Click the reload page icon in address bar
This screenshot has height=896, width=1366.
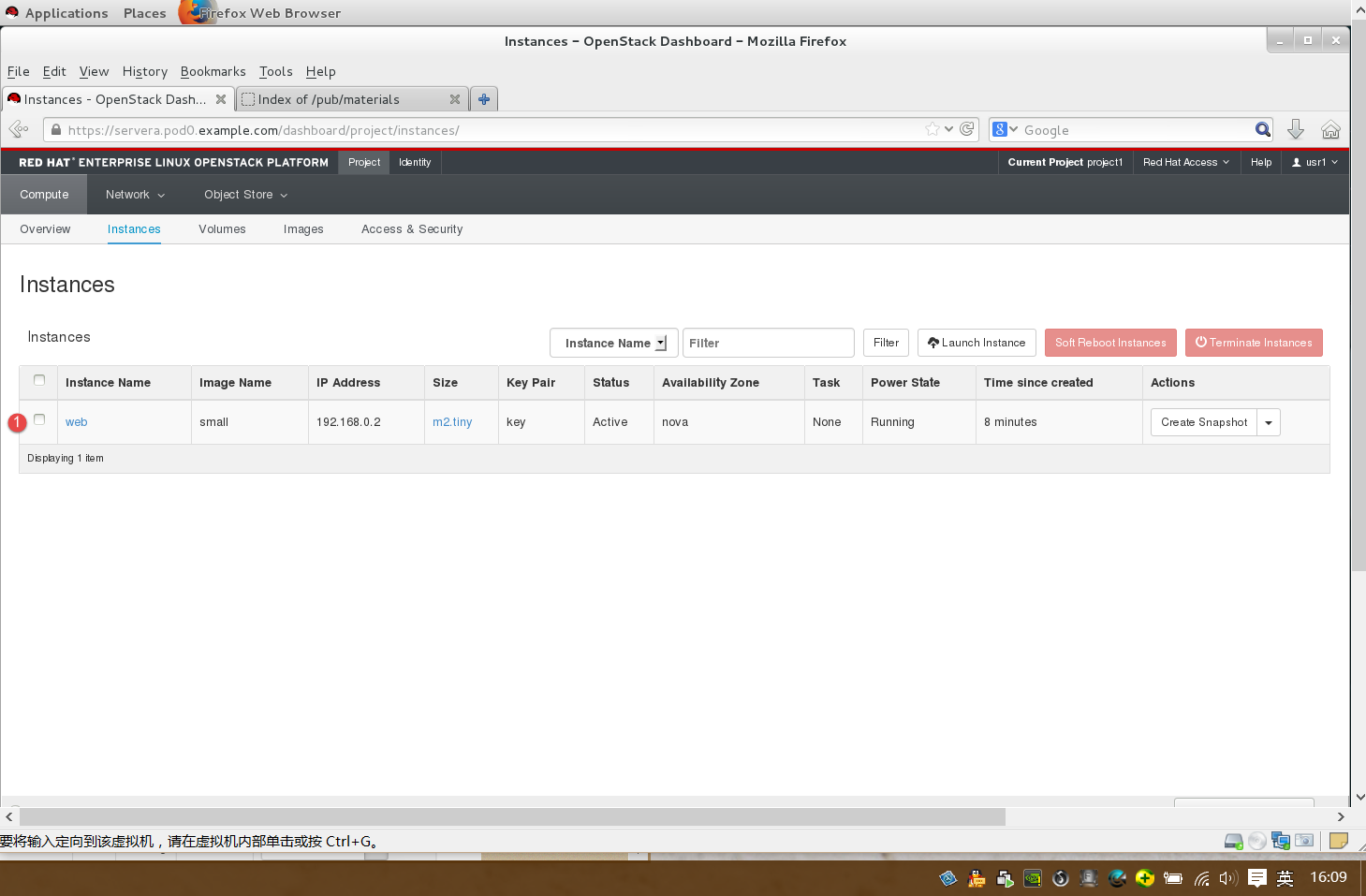[x=967, y=129]
